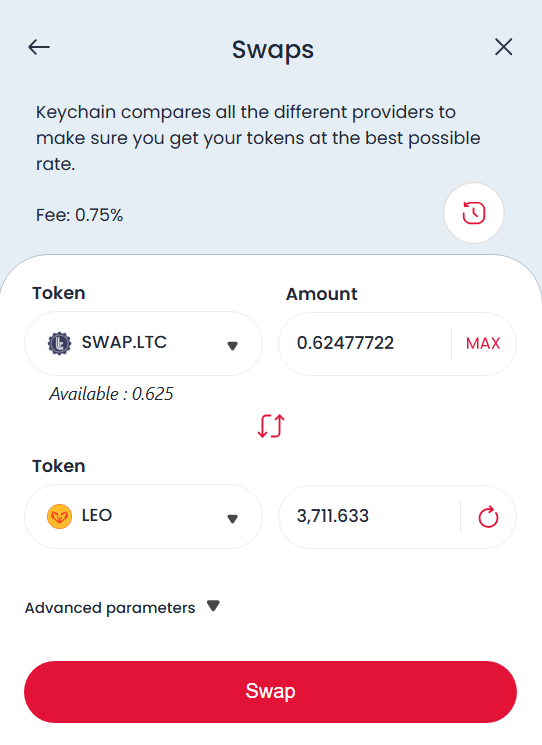The image size is (542, 745).
Task: Open the LEO token dropdown arrow
Action: click(x=232, y=519)
